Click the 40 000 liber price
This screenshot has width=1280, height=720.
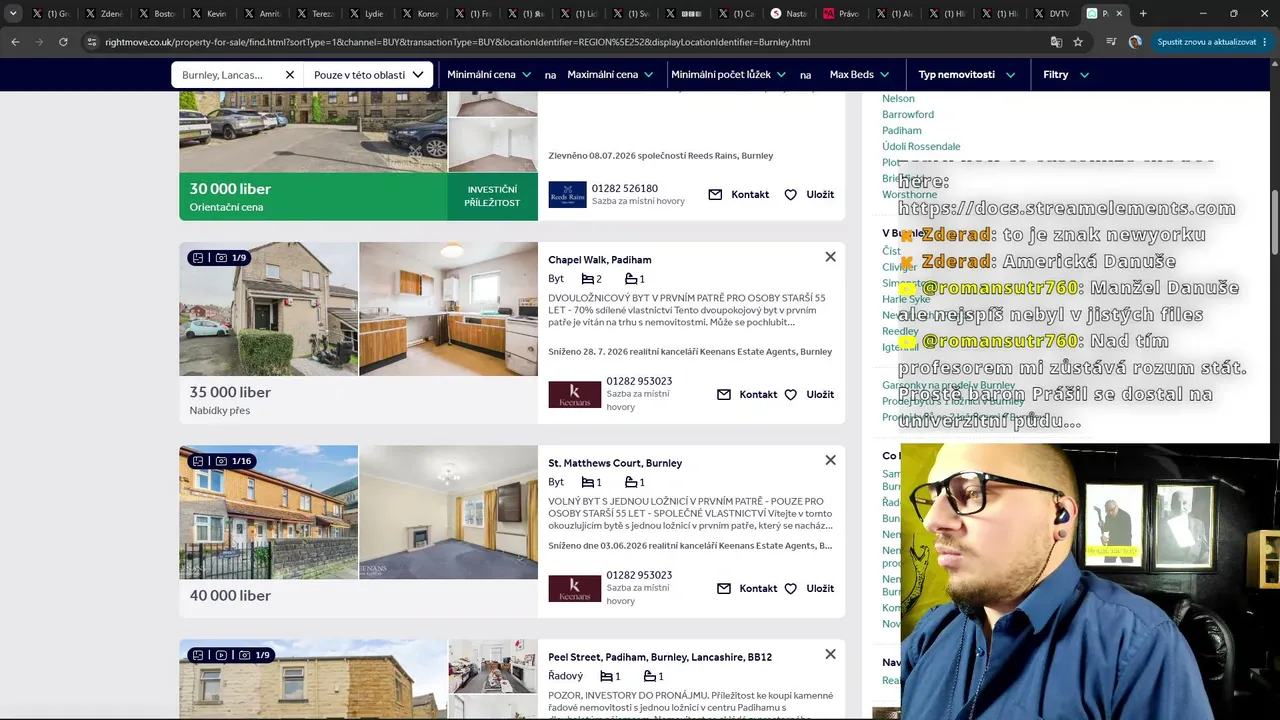230,595
